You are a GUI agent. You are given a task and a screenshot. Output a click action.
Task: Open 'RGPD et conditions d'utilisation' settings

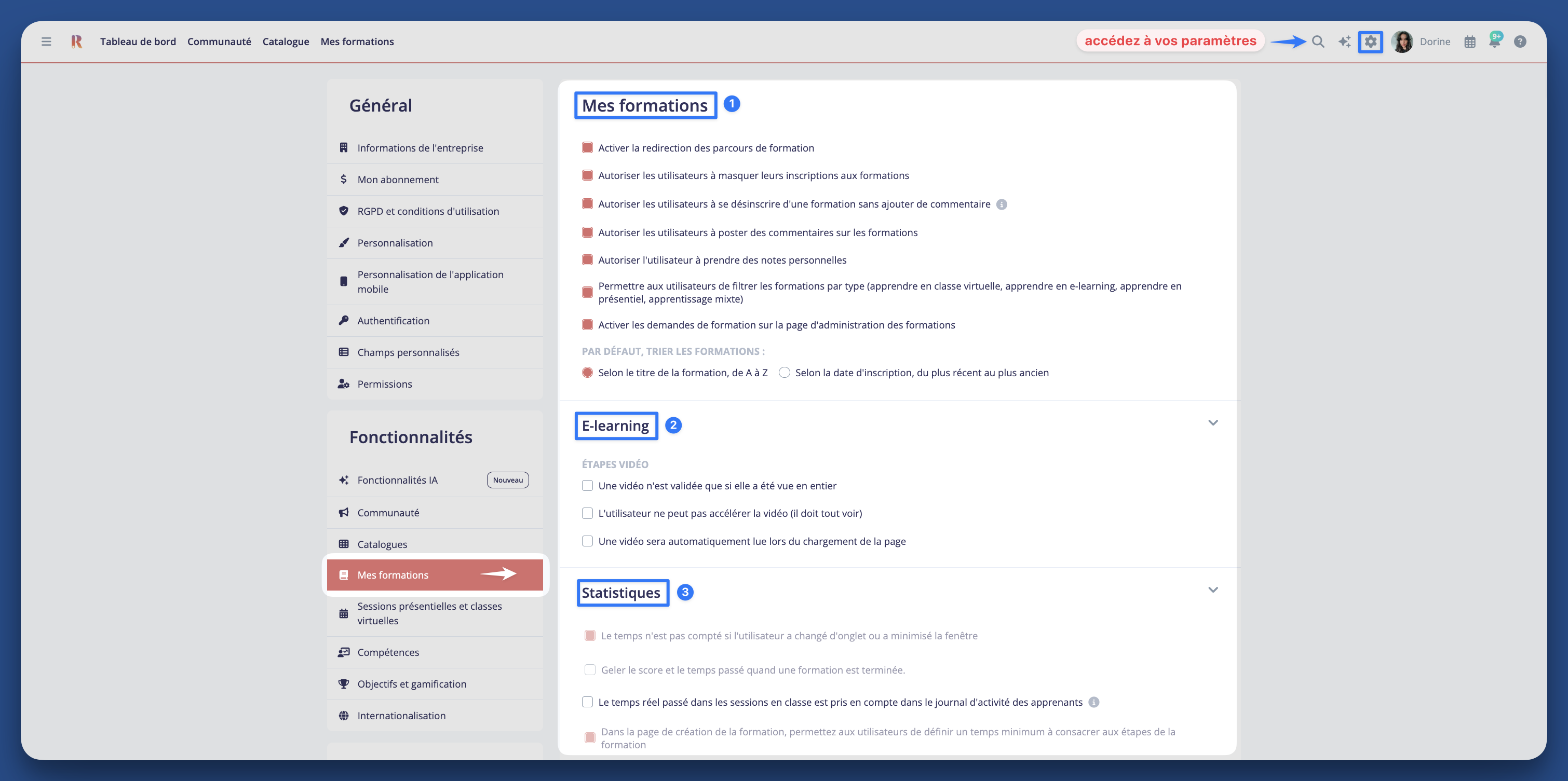pyautogui.click(x=428, y=211)
